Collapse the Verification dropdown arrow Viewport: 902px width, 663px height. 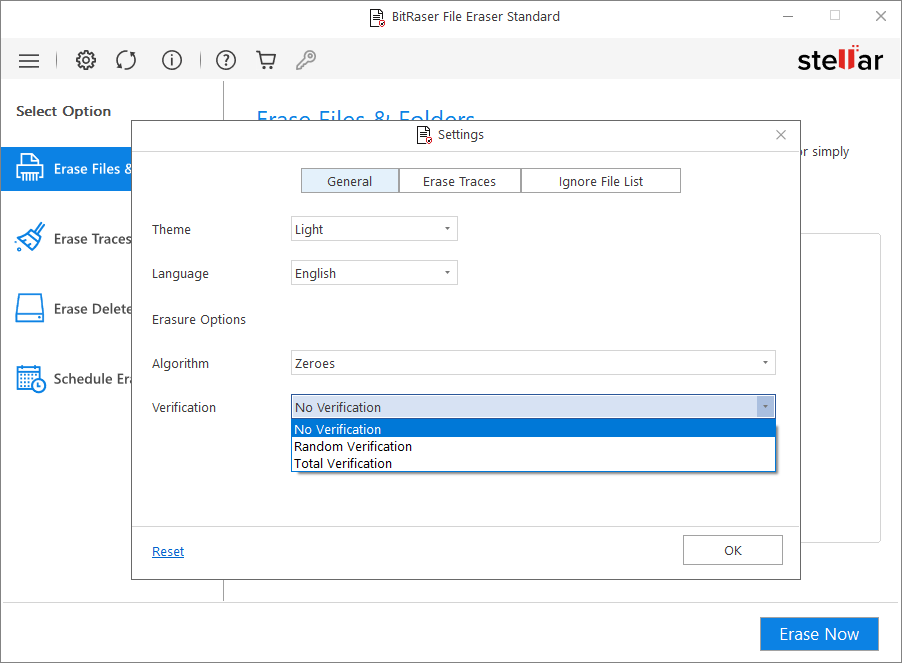click(765, 407)
